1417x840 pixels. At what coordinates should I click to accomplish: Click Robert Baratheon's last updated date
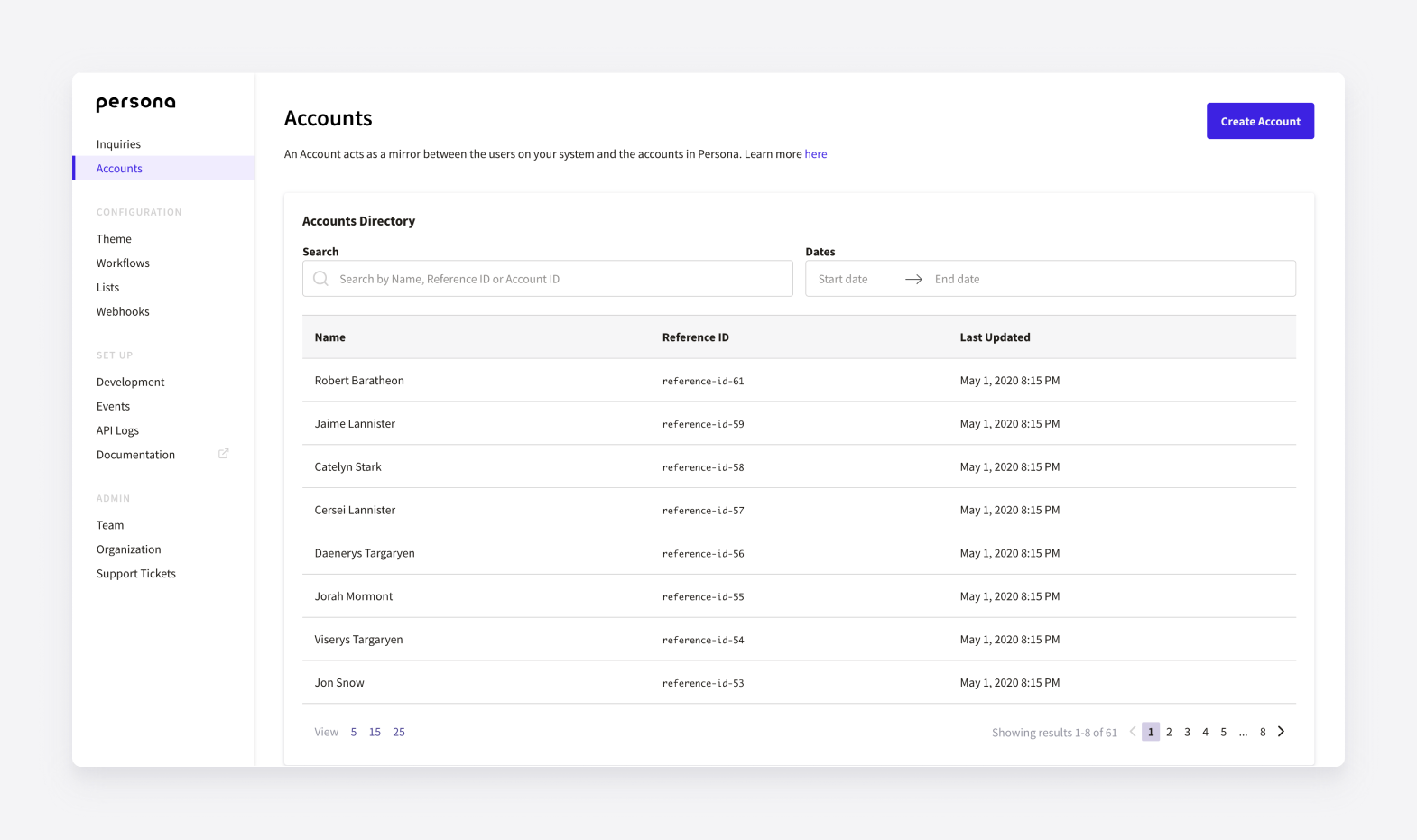1010,381
